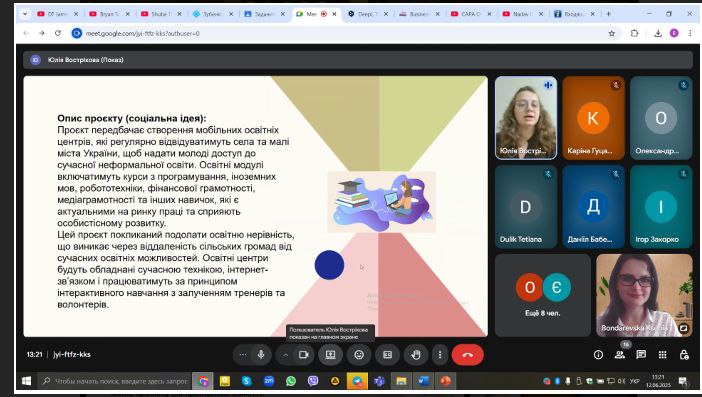This screenshot has width=702, height=397.
Task: Turn off the camera
Action: [x=304, y=355]
